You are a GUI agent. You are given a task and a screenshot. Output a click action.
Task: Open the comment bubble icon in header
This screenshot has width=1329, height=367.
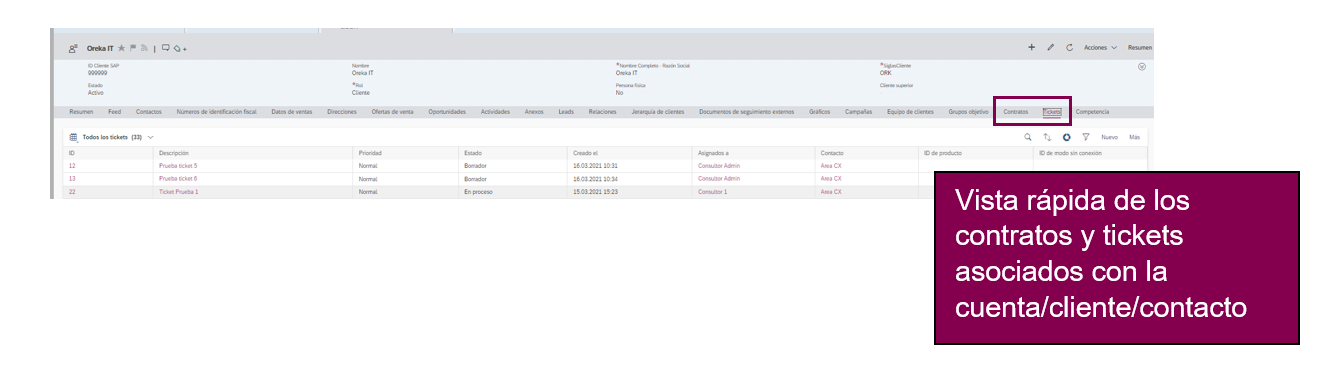click(165, 48)
